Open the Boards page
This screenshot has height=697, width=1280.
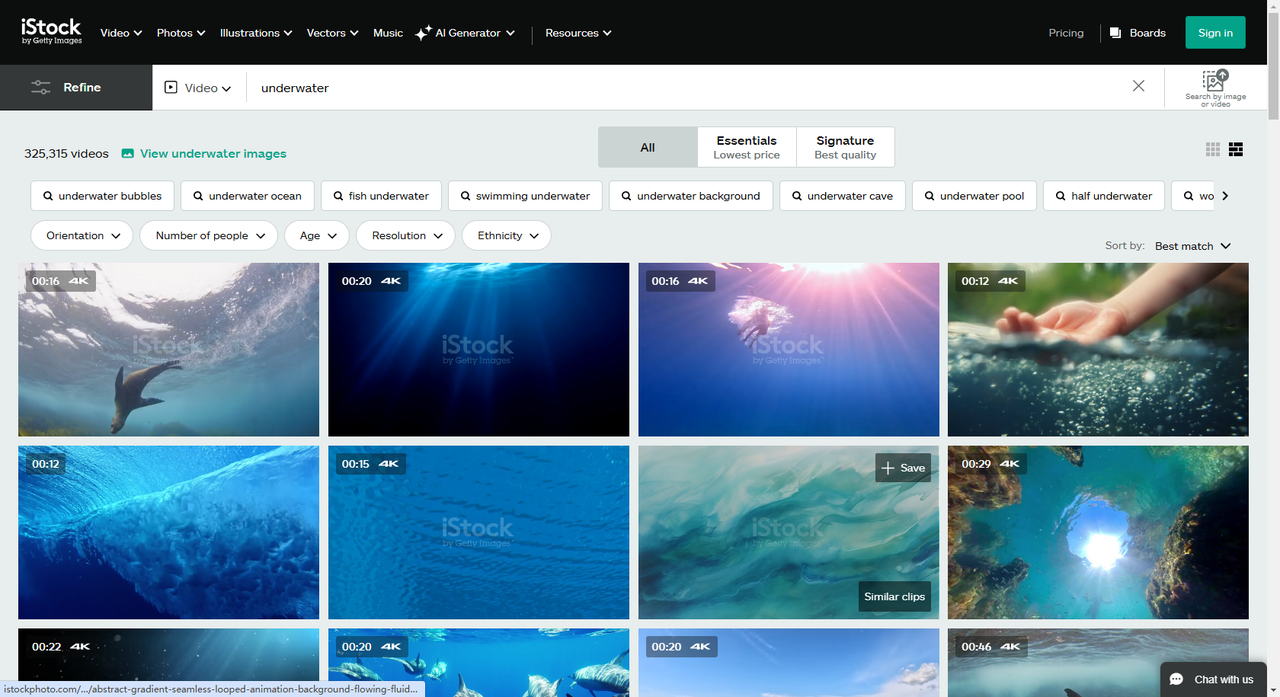[1138, 33]
